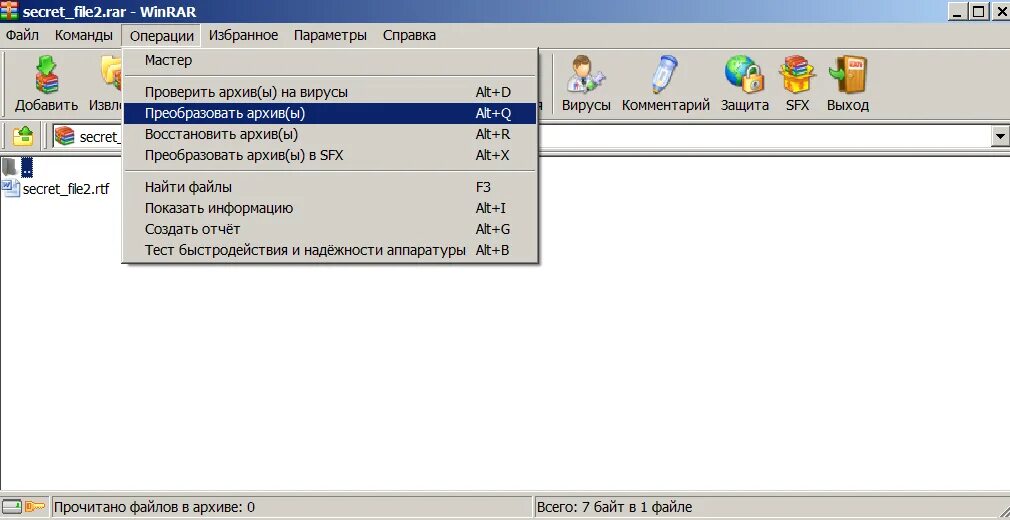The image size is (1010, 520).
Task: Click the drive icon in status bar
Action: (12, 507)
